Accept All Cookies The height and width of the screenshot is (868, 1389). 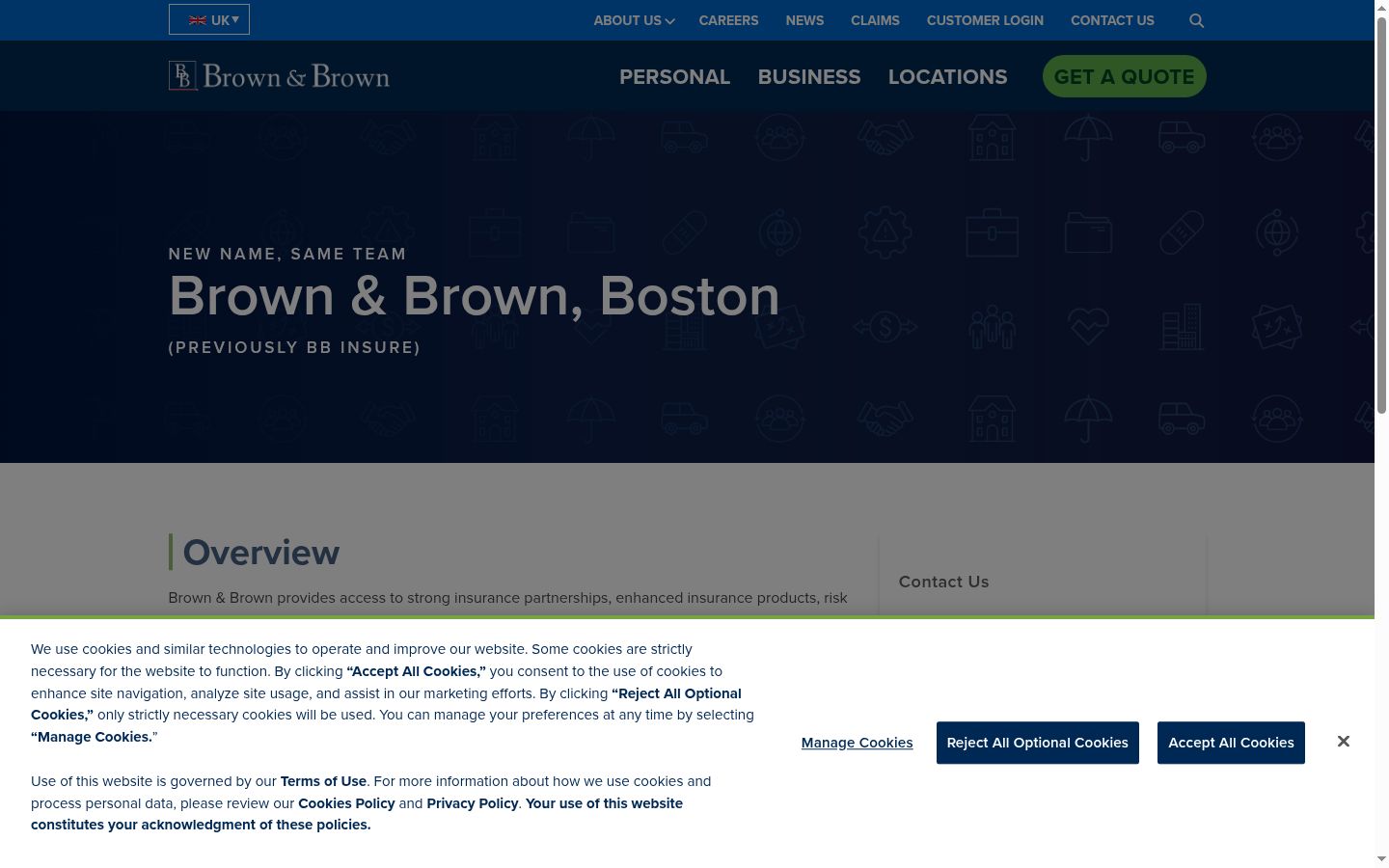1231,743
